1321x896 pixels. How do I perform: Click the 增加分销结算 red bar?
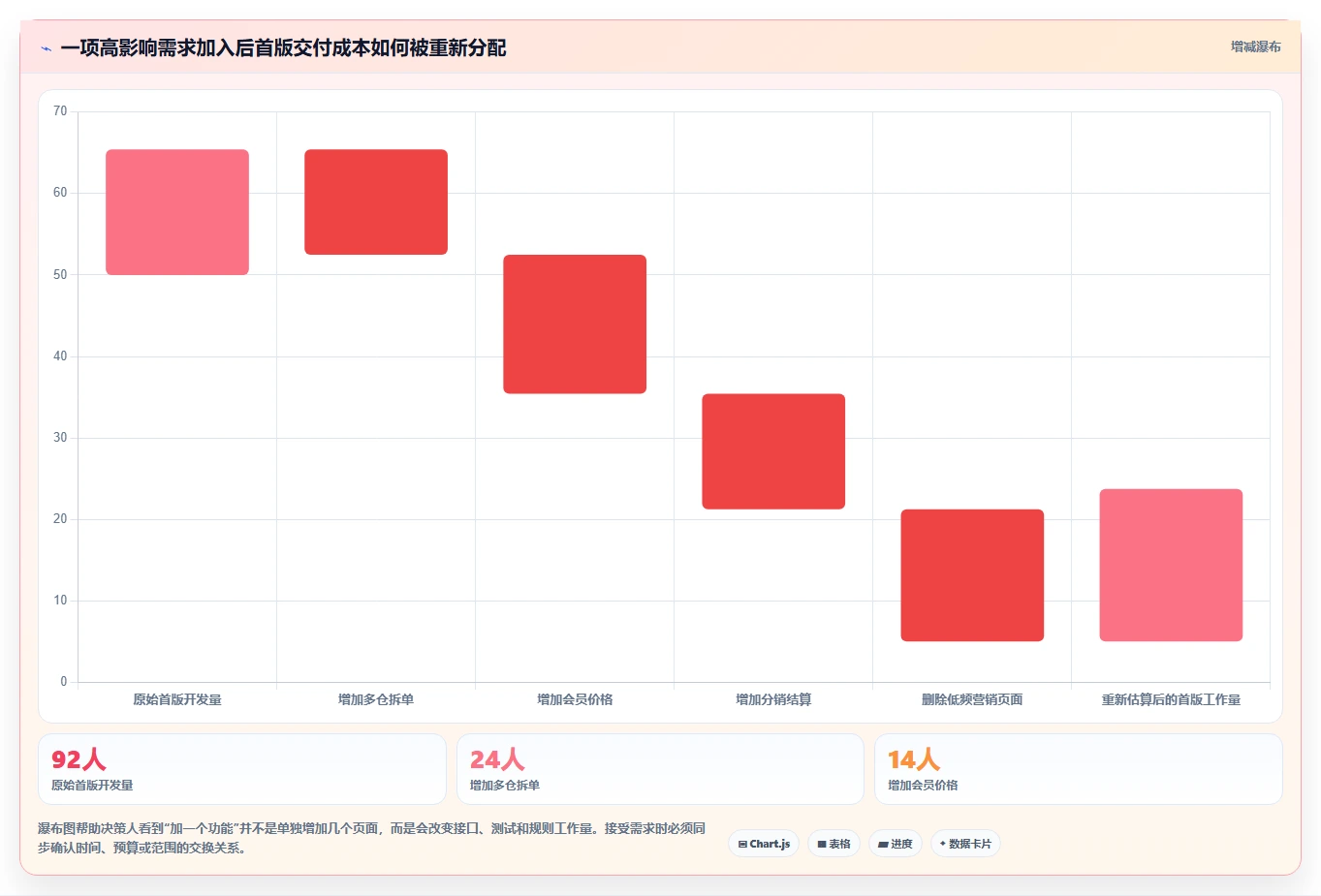[x=773, y=451]
